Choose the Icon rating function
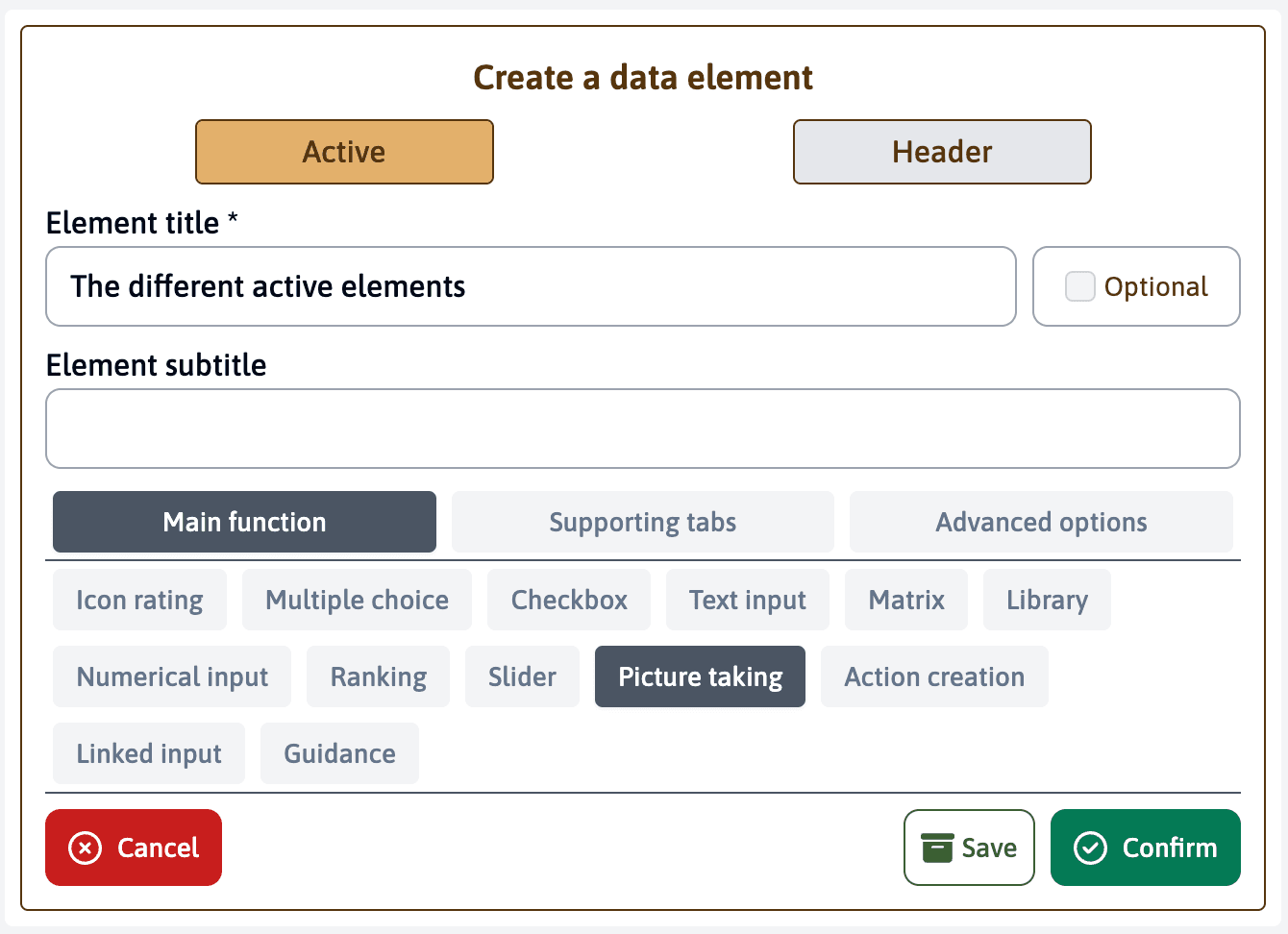 pyautogui.click(x=139, y=600)
